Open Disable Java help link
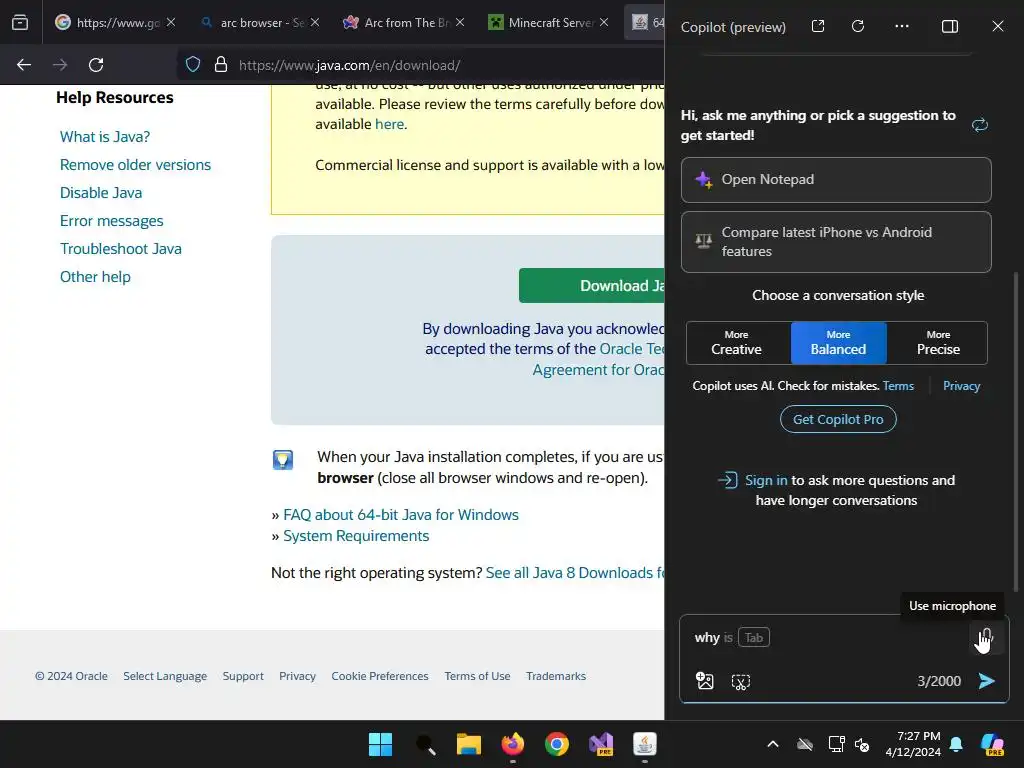Viewport: 1024px width, 768px height. click(x=101, y=193)
